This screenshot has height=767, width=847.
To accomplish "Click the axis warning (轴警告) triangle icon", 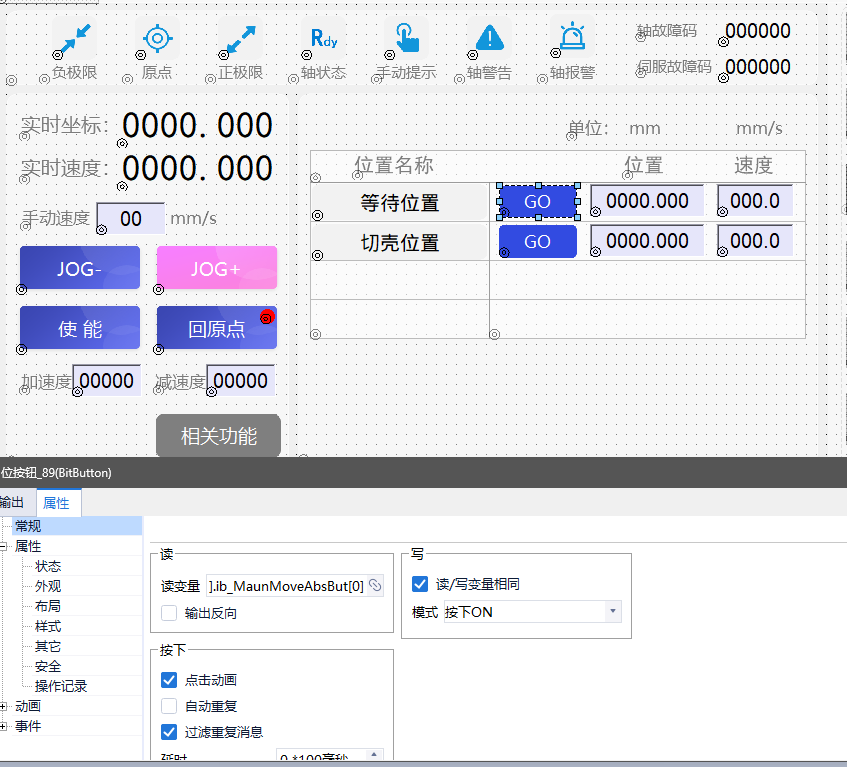I will pyautogui.click(x=489, y=39).
